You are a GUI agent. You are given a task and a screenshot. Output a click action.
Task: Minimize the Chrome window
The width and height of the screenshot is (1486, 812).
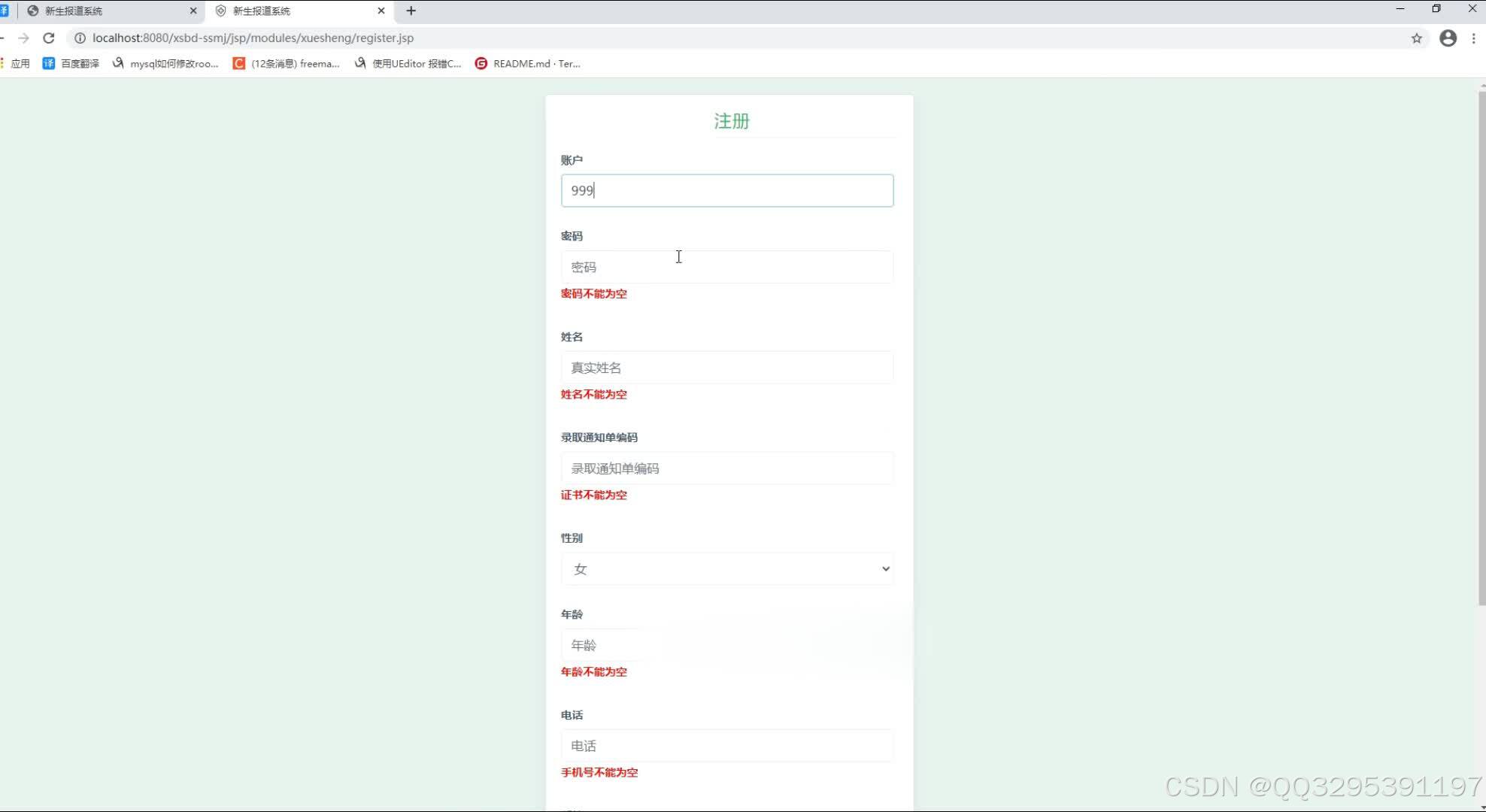point(1400,9)
